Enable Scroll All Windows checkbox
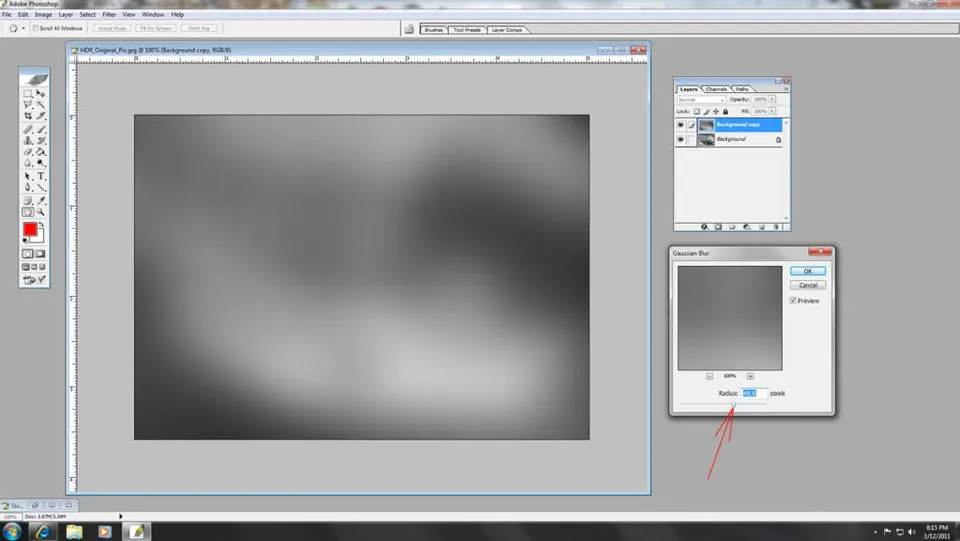Viewport: 960px width, 541px height. coord(36,28)
